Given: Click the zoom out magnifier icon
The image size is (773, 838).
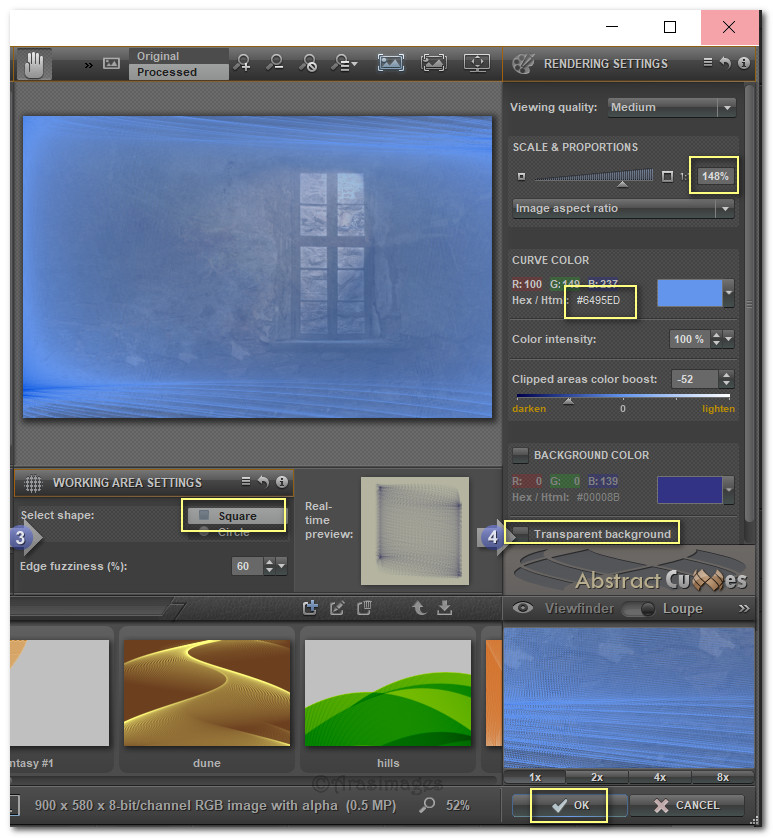Looking at the screenshot, I should [275, 64].
